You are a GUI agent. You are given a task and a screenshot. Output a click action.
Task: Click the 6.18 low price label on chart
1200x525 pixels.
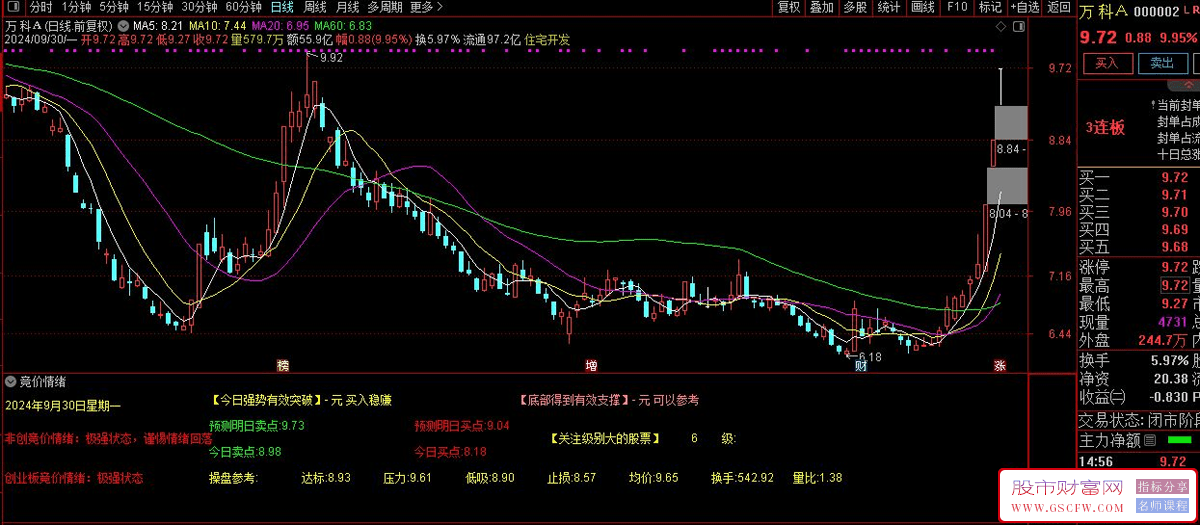(870, 357)
